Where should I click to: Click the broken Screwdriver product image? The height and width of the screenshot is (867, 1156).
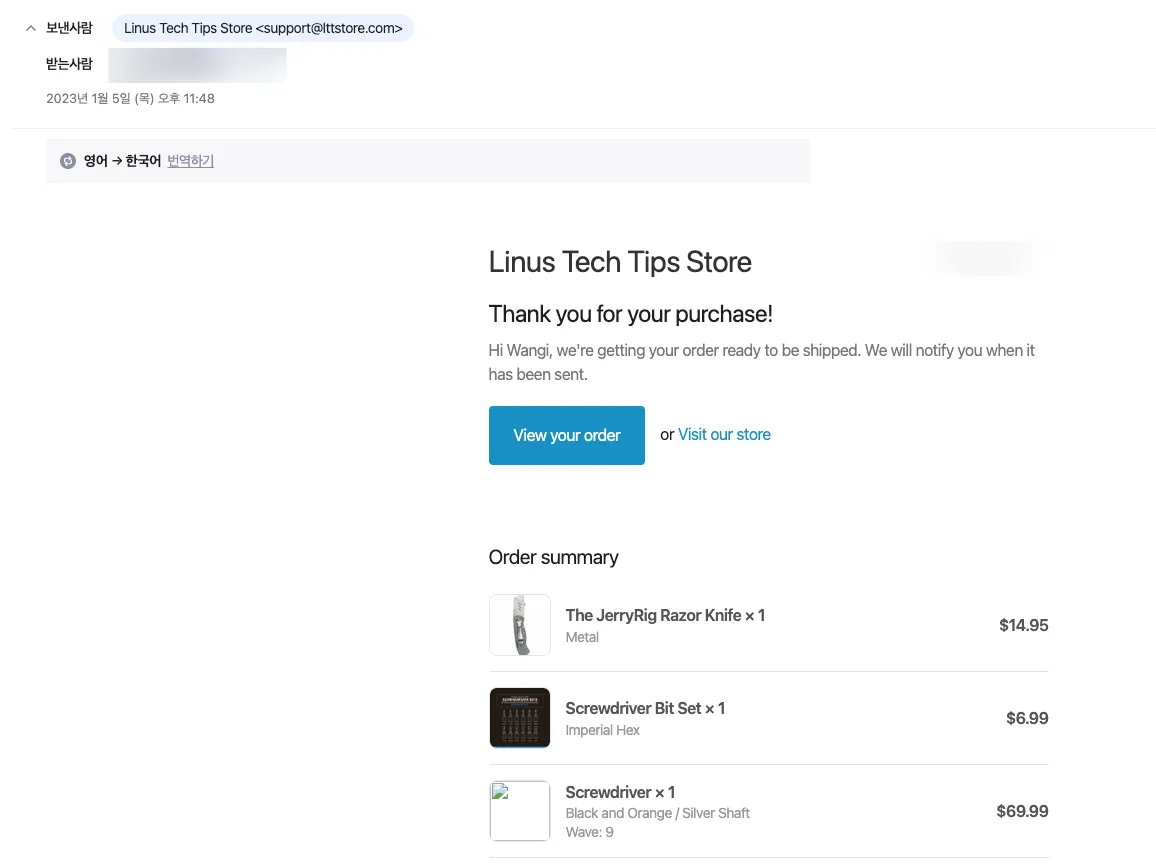(x=519, y=811)
